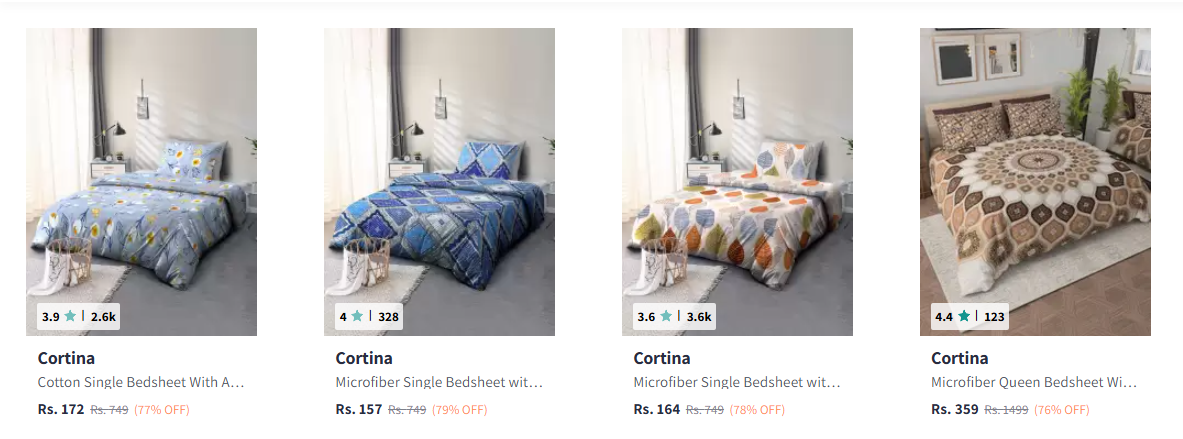Click Cortina brand above Rs. 157 item
1183x439 pixels.
coord(364,358)
